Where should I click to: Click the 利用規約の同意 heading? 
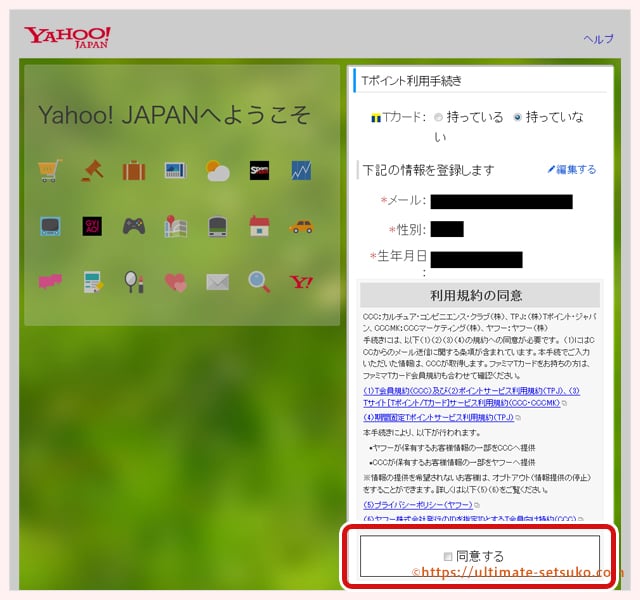point(477,295)
